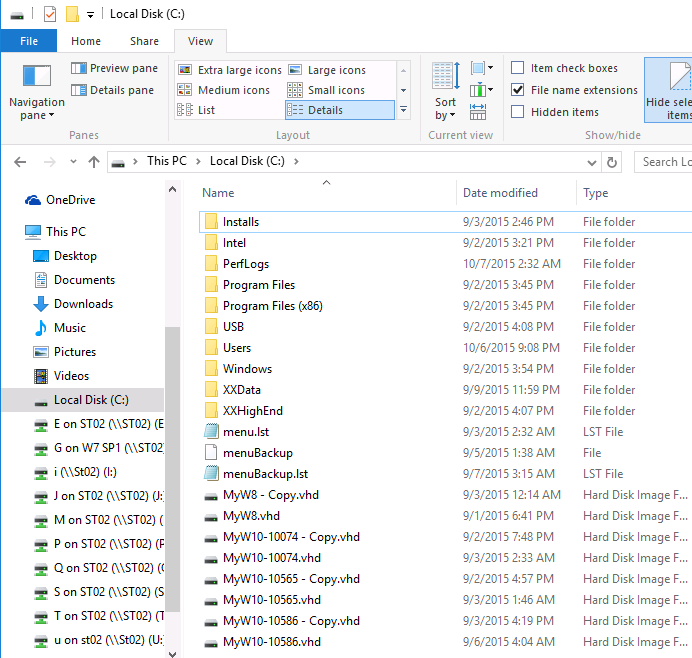Click the navigation pane scroll-down arrow

pos(173,653)
